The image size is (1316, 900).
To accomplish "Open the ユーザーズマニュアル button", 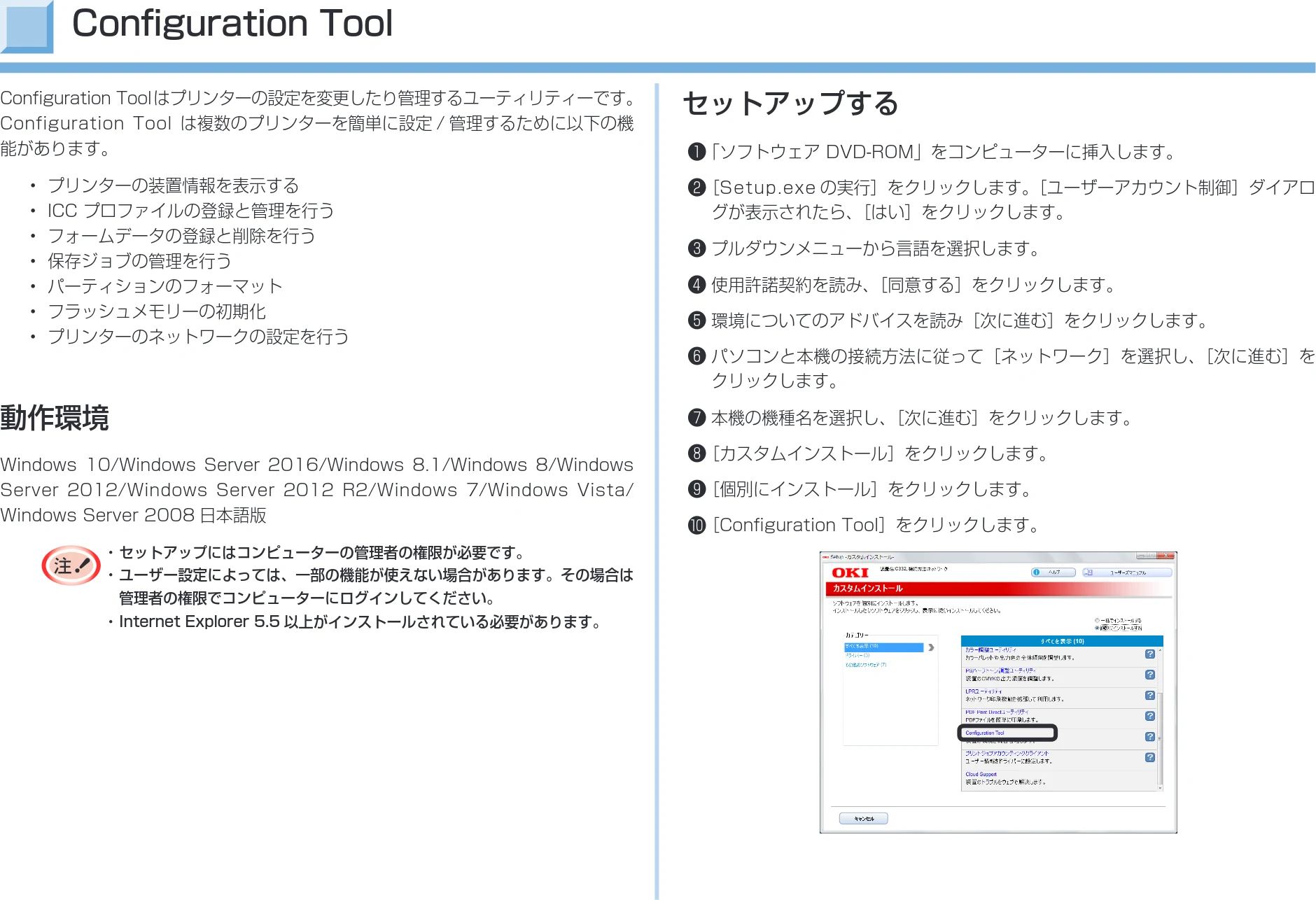I will (1127, 572).
